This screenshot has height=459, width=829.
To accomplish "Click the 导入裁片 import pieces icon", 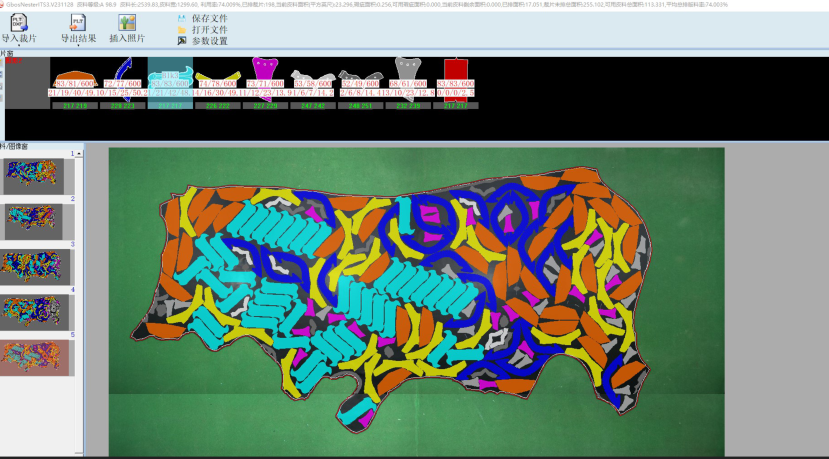I will [x=17, y=22].
